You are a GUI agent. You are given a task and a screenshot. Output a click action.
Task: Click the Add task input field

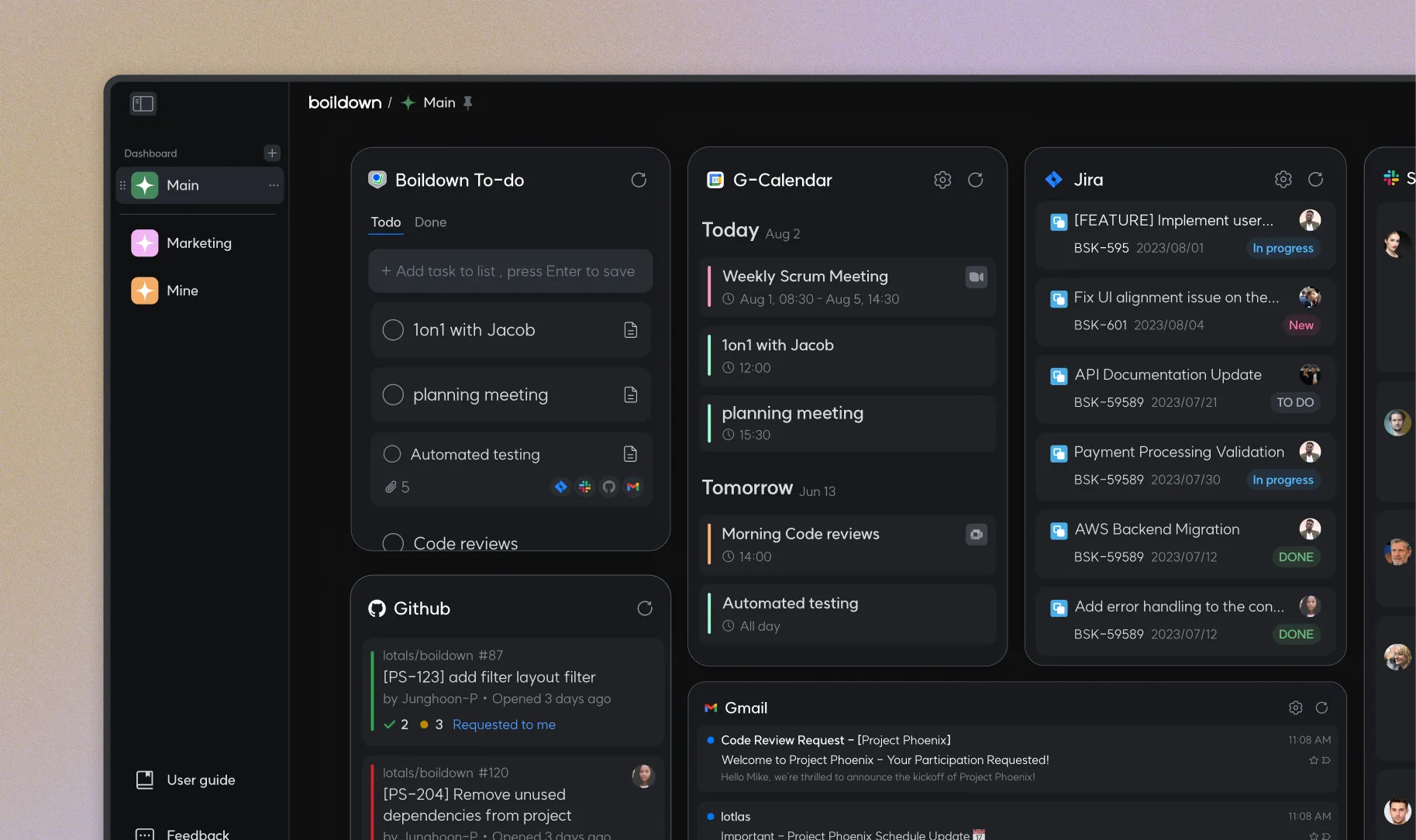(510, 271)
